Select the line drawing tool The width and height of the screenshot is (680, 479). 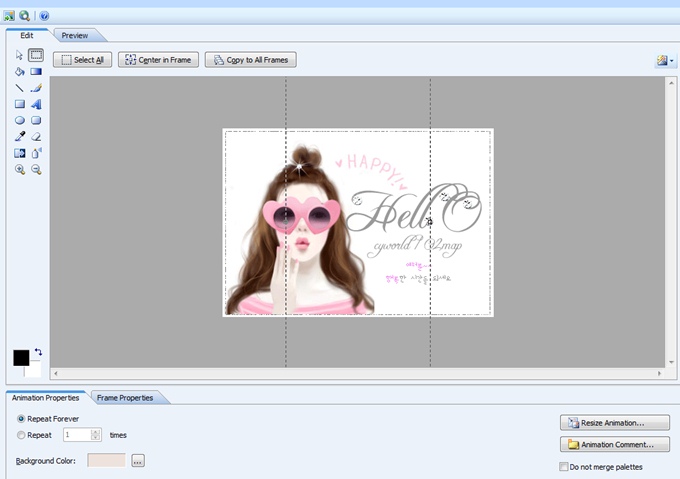coord(20,88)
